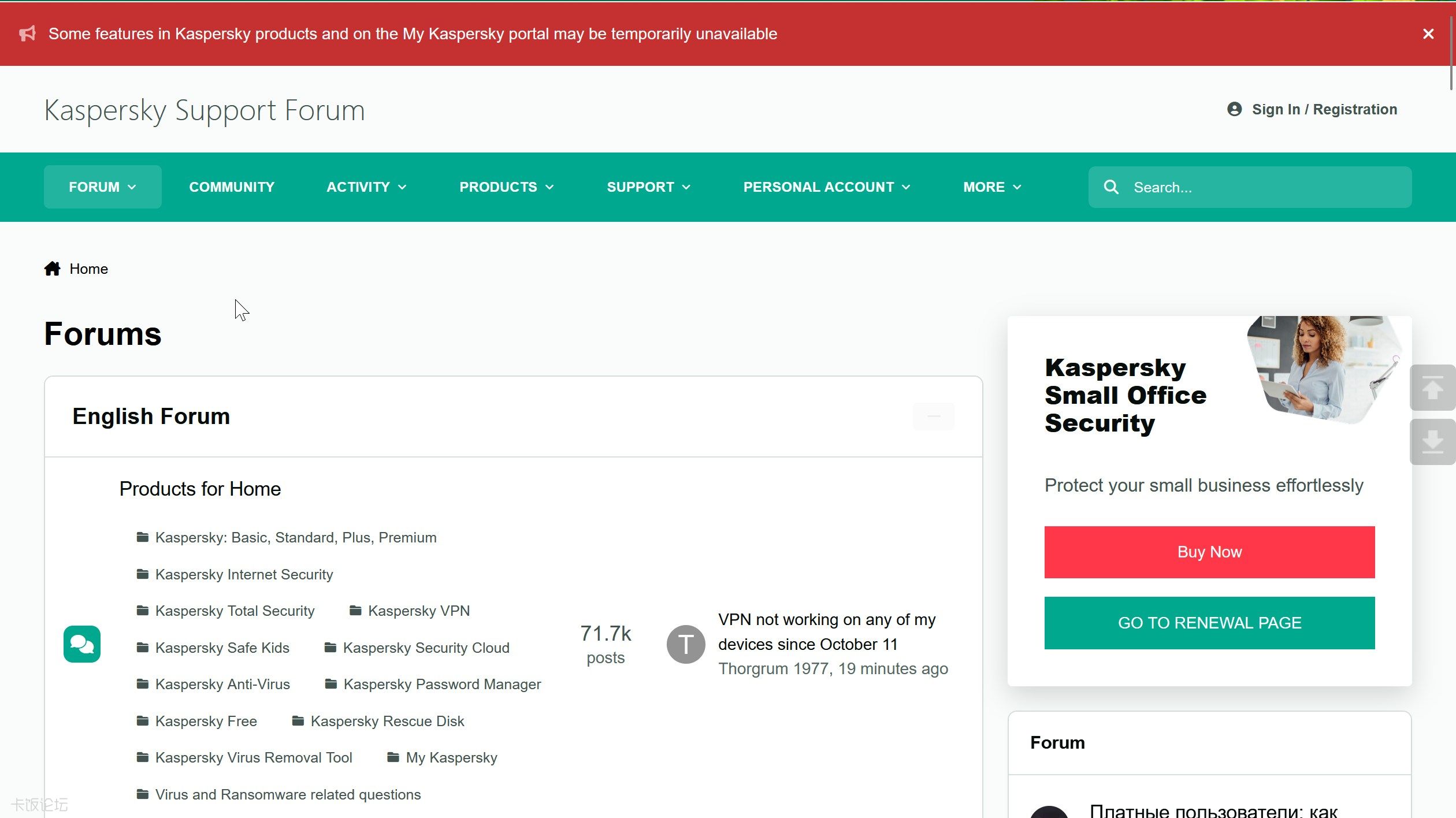1456x818 pixels.
Task: Click the folder icon beside My Kaspersky
Action: coord(393,757)
